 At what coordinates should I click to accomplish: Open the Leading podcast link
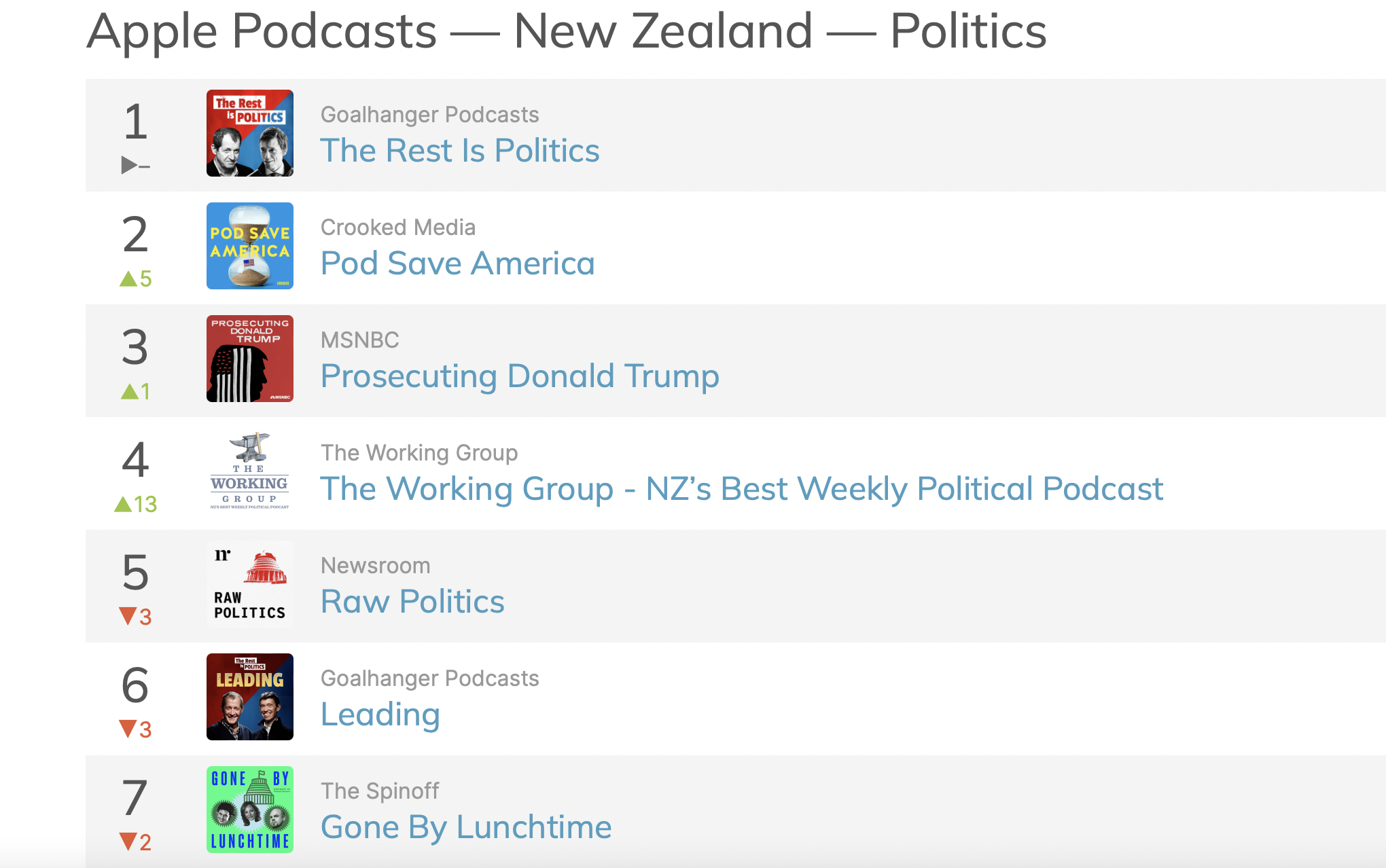(x=380, y=715)
